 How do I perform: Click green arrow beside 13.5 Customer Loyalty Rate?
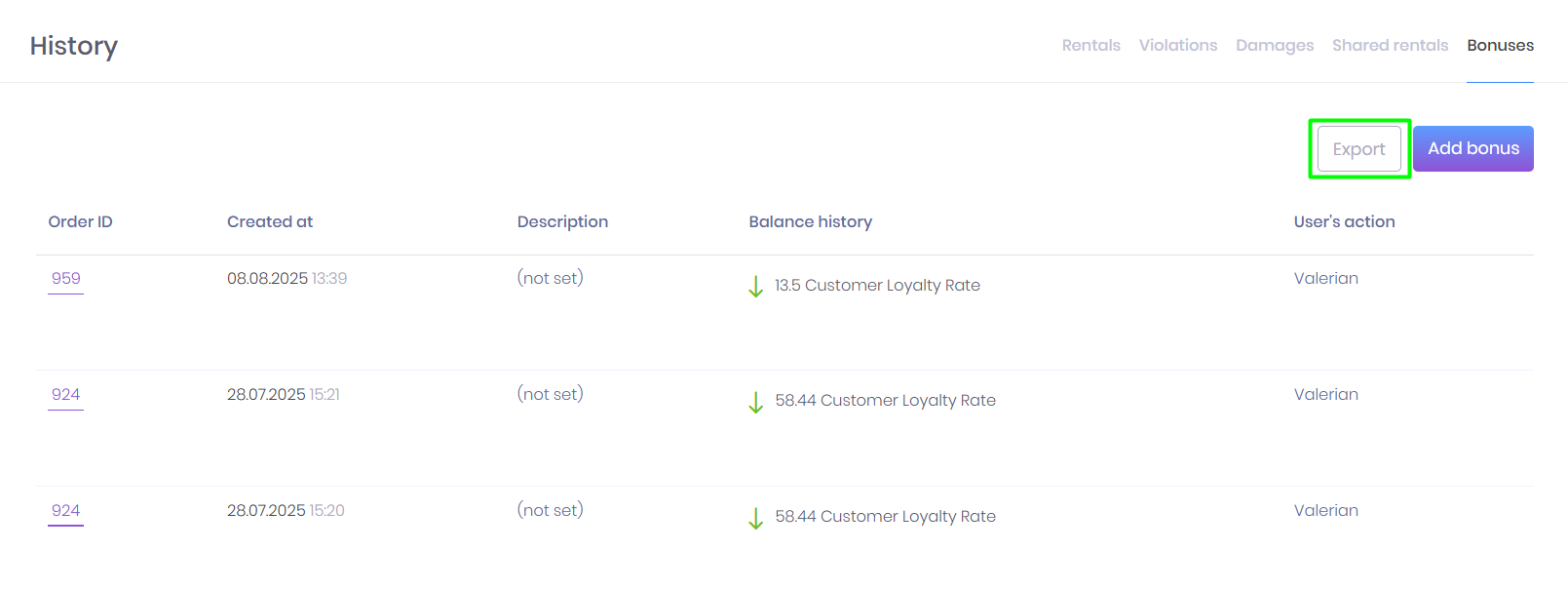(755, 286)
